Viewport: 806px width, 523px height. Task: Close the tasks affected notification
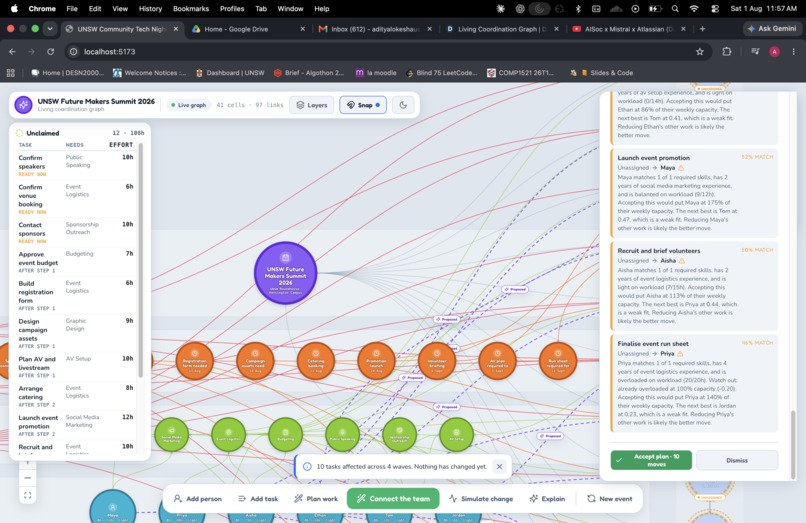499,466
